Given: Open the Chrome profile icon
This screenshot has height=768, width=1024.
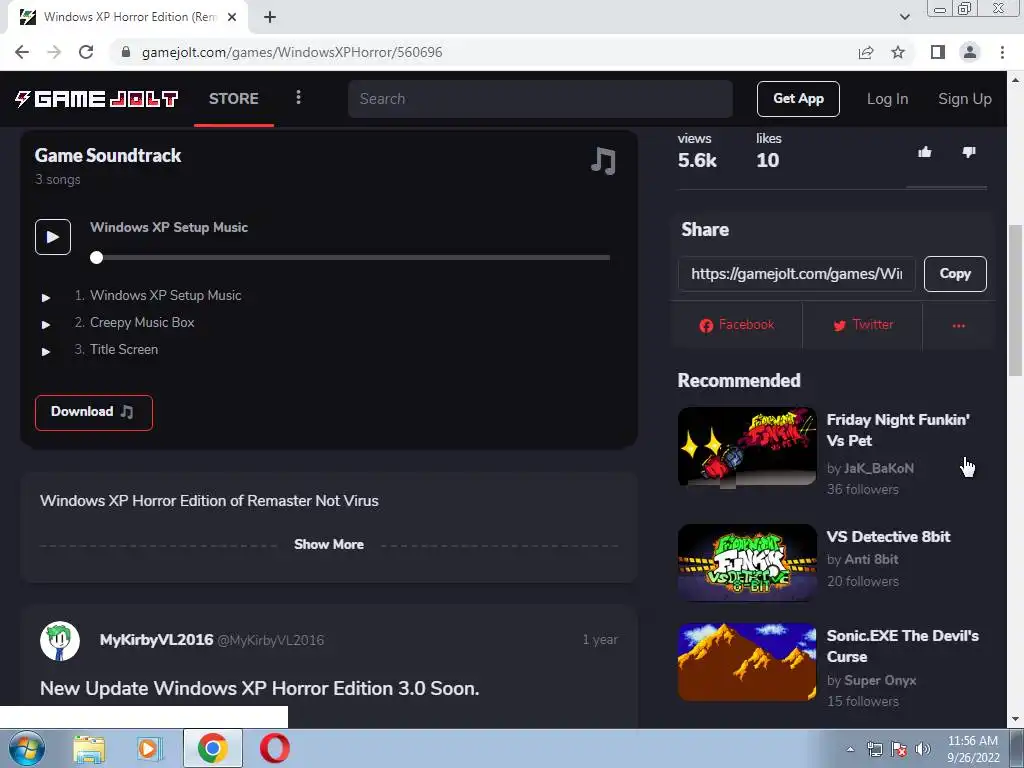Looking at the screenshot, I should (x=970, y=52).
